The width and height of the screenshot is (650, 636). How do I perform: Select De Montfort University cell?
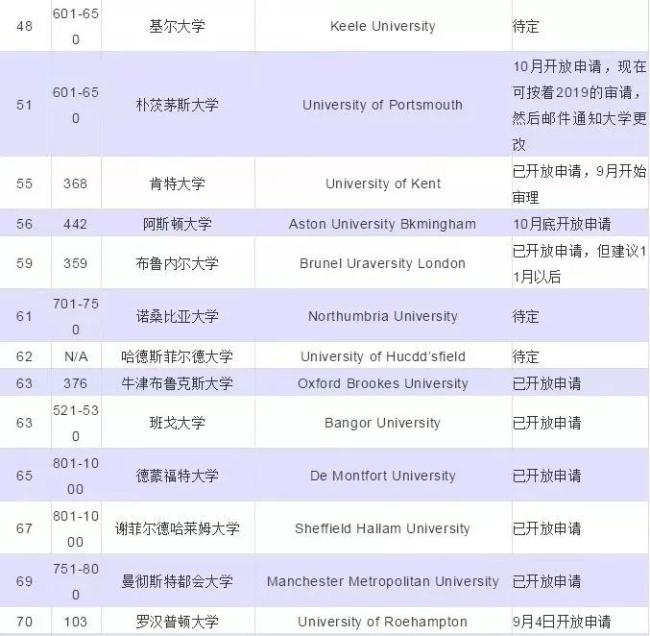(383, 475)
